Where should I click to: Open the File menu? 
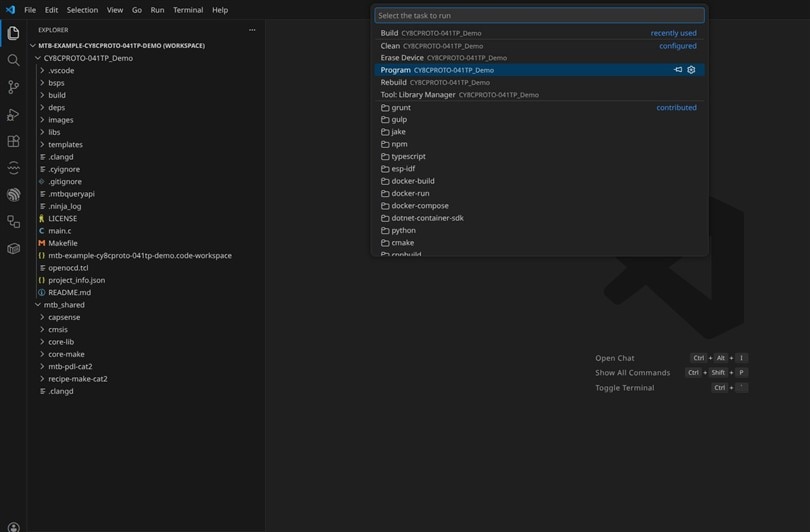coord(30,10)
